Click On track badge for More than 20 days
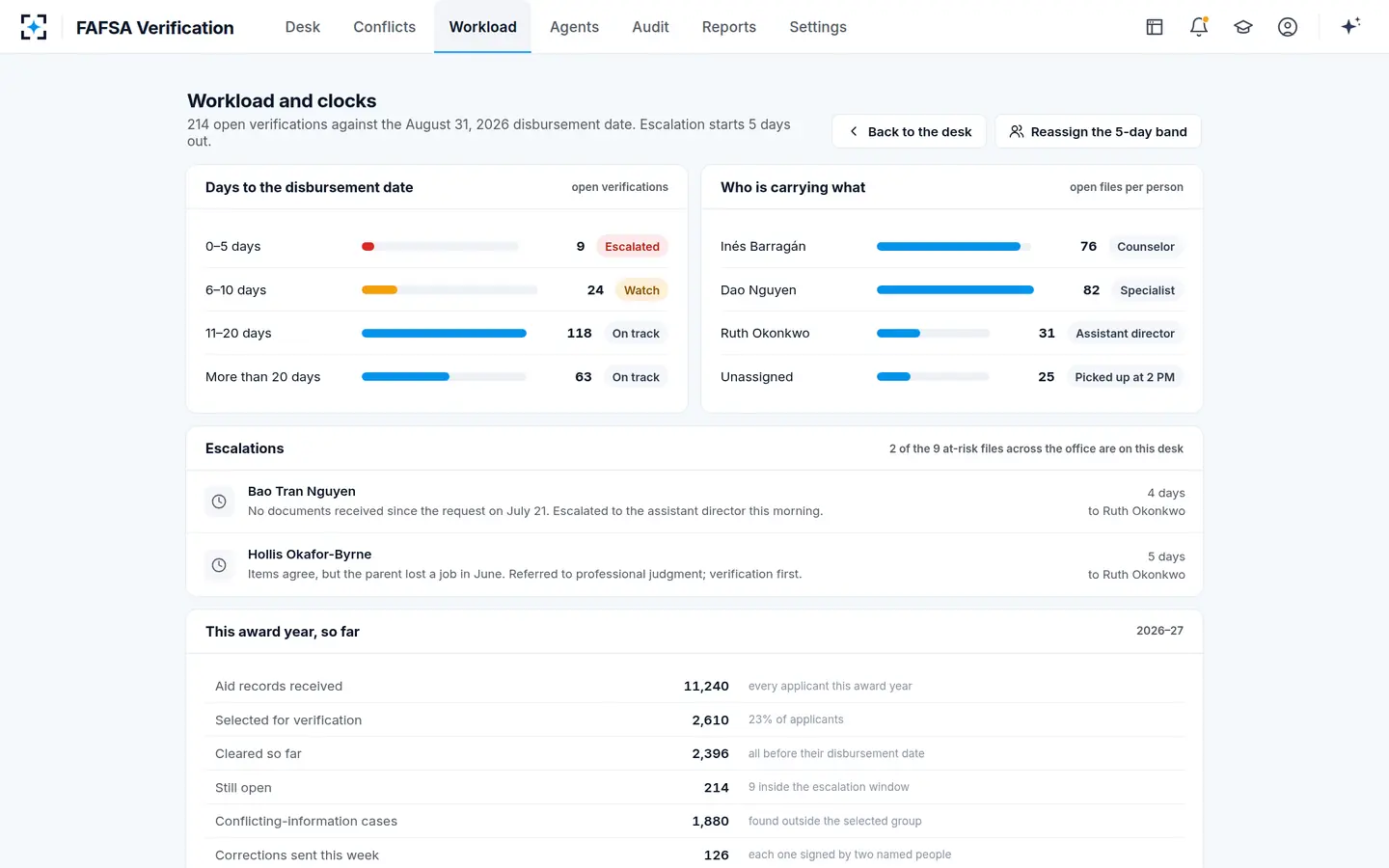Screen dimensions: 1389x868 tap(636, 377)
